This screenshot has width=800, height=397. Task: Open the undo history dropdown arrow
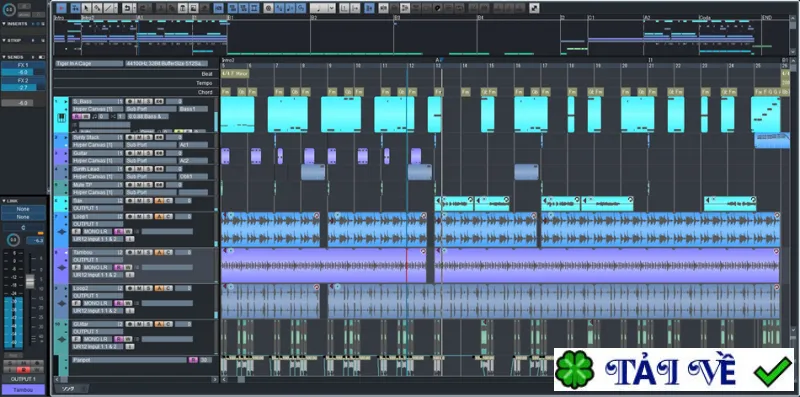(135, 8)
